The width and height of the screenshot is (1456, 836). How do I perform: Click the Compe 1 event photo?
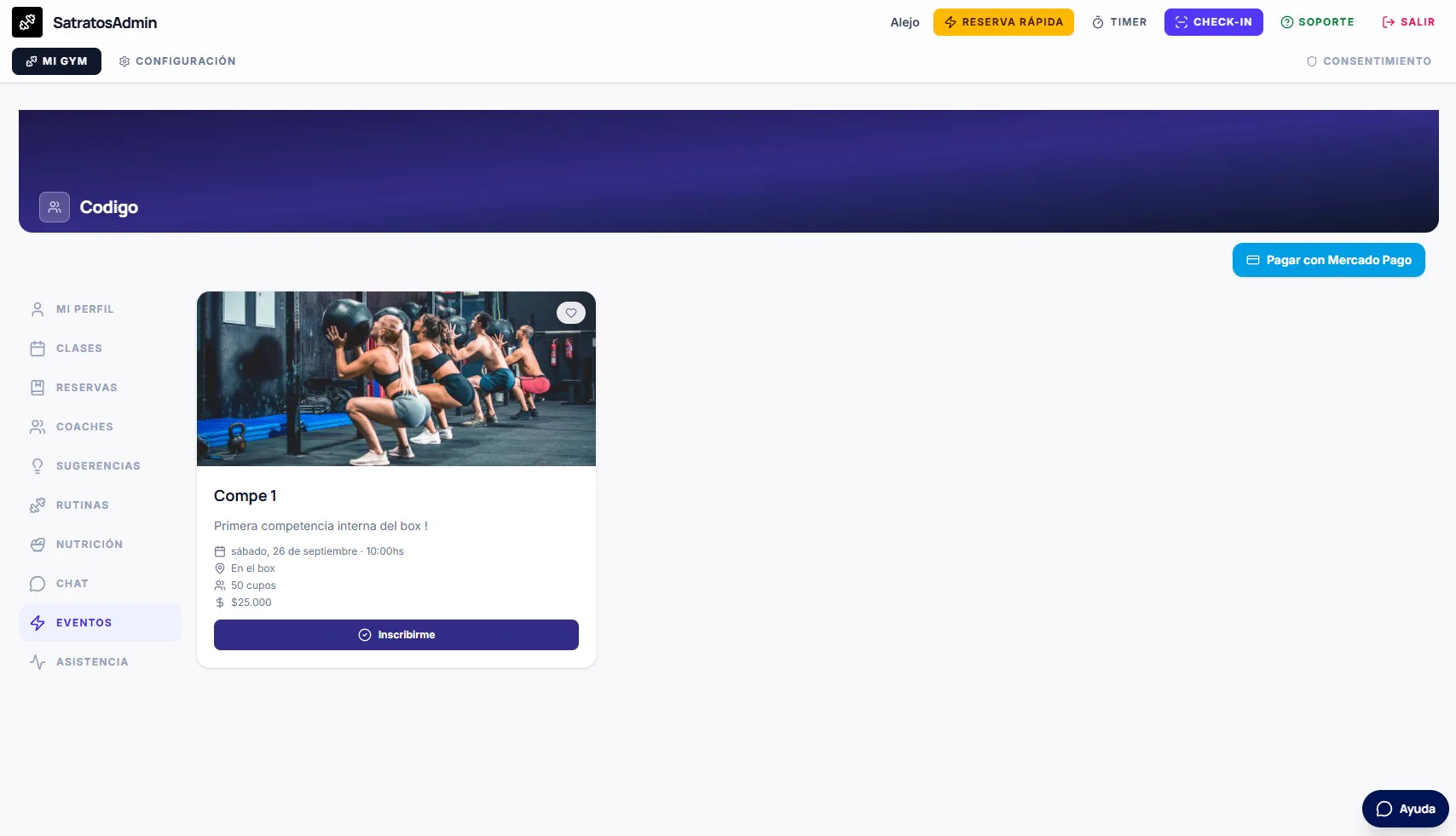pyautogui.click(x=396, y=379)
